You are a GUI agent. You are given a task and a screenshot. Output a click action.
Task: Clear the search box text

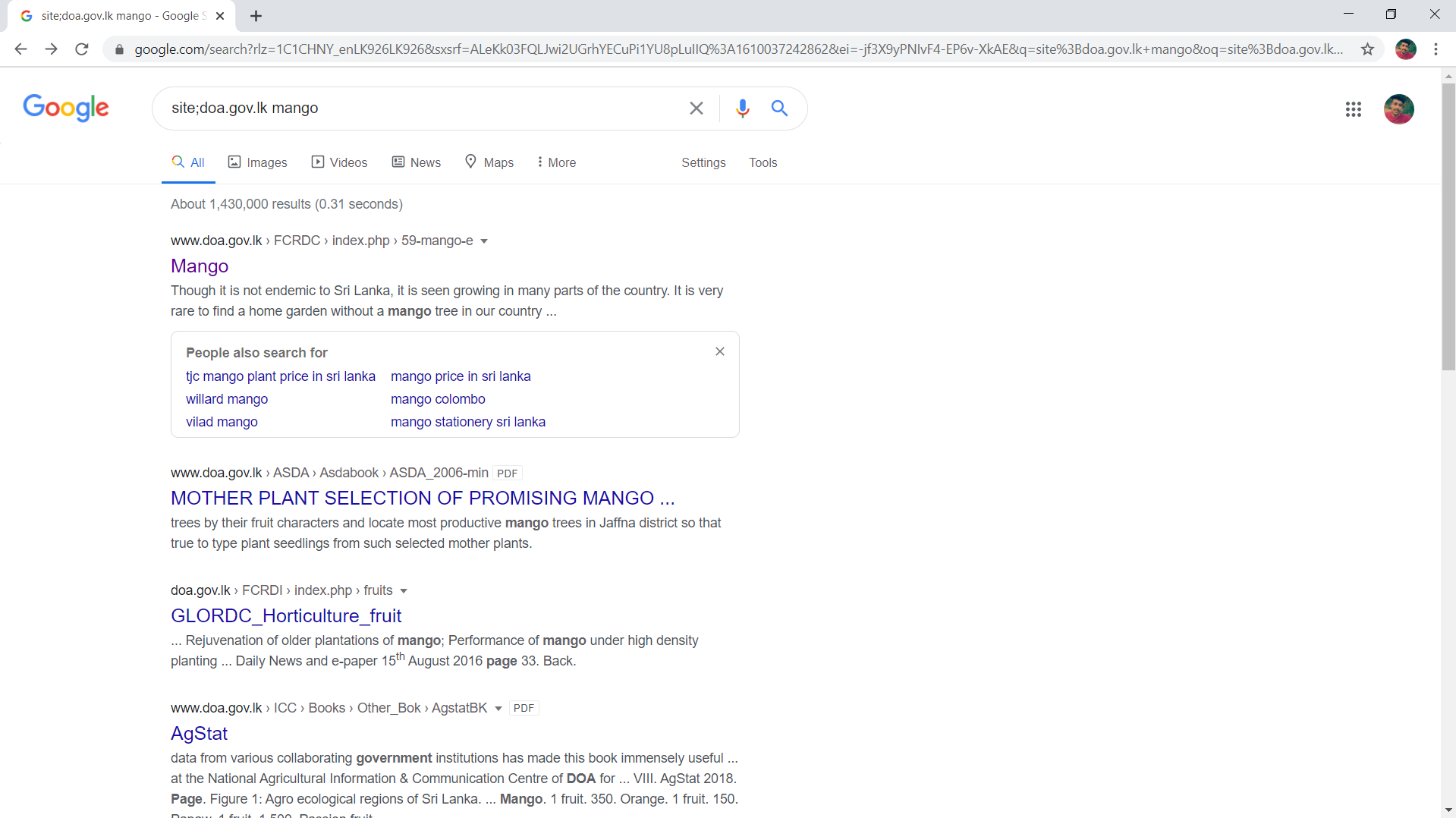(x=696, y=109)
